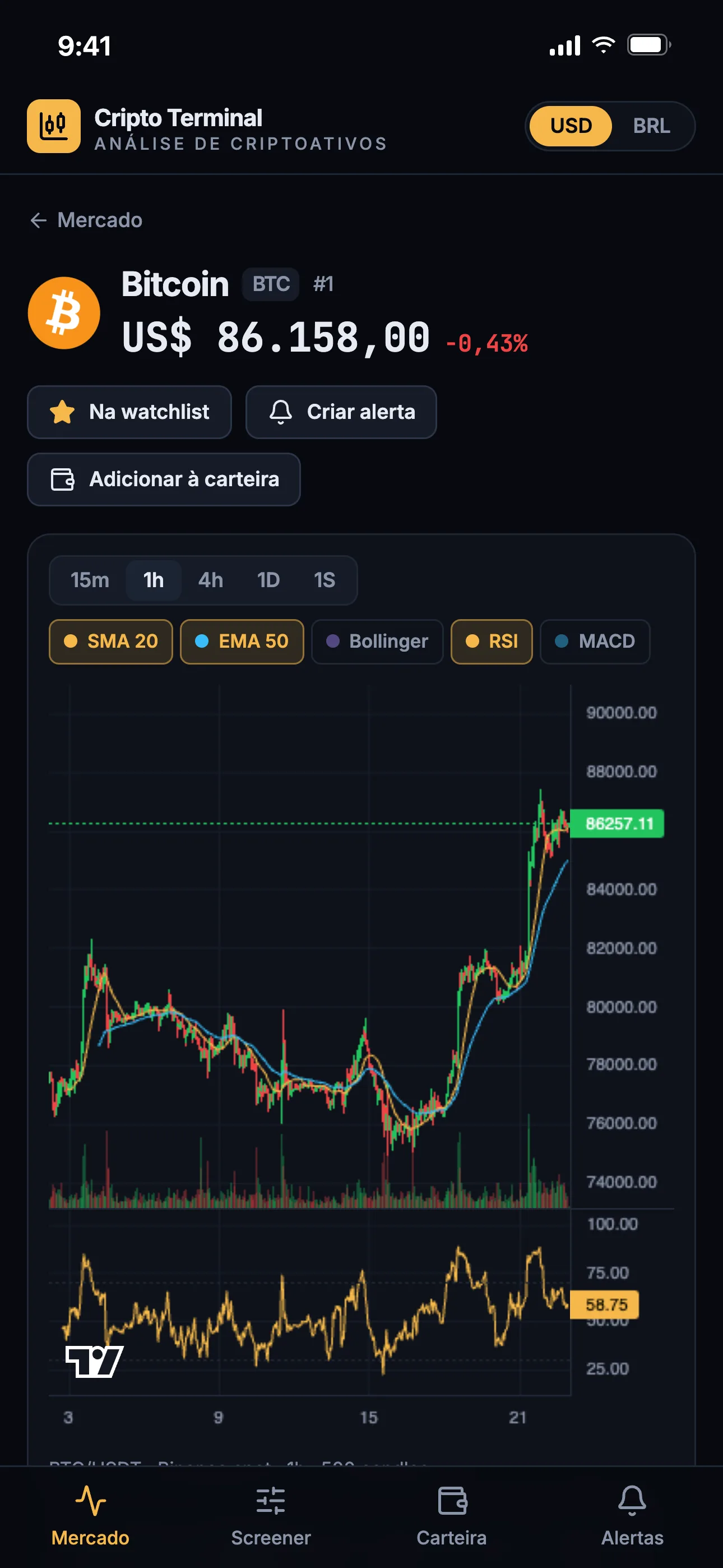Go back using the Mercado arrow
The width and height of the screenshot is (723, 1568).
point(38,220)
